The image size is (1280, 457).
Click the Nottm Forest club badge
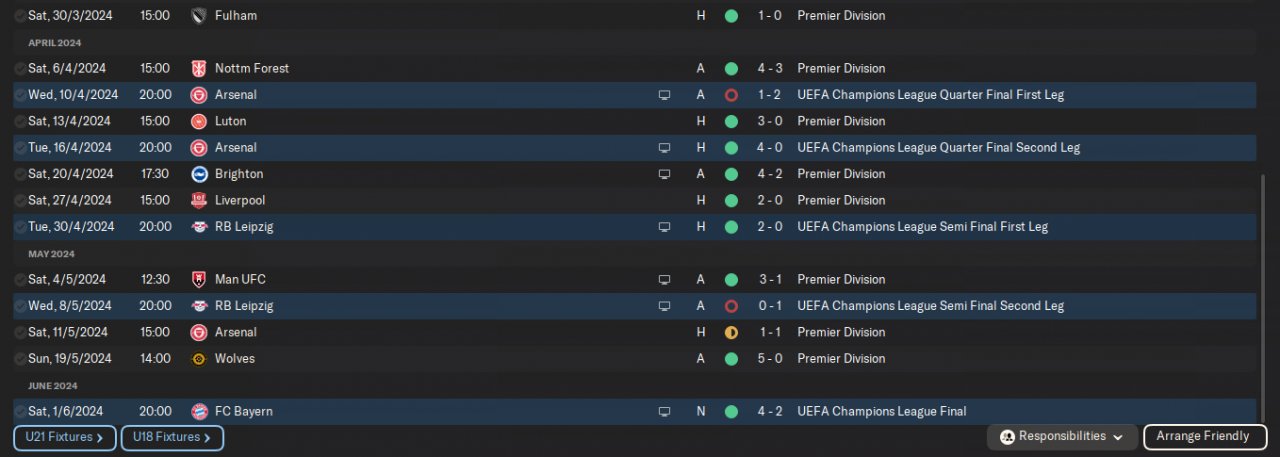click(199, 69)
